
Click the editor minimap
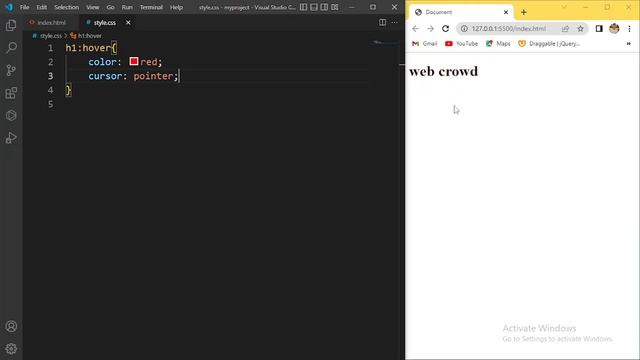386,42
